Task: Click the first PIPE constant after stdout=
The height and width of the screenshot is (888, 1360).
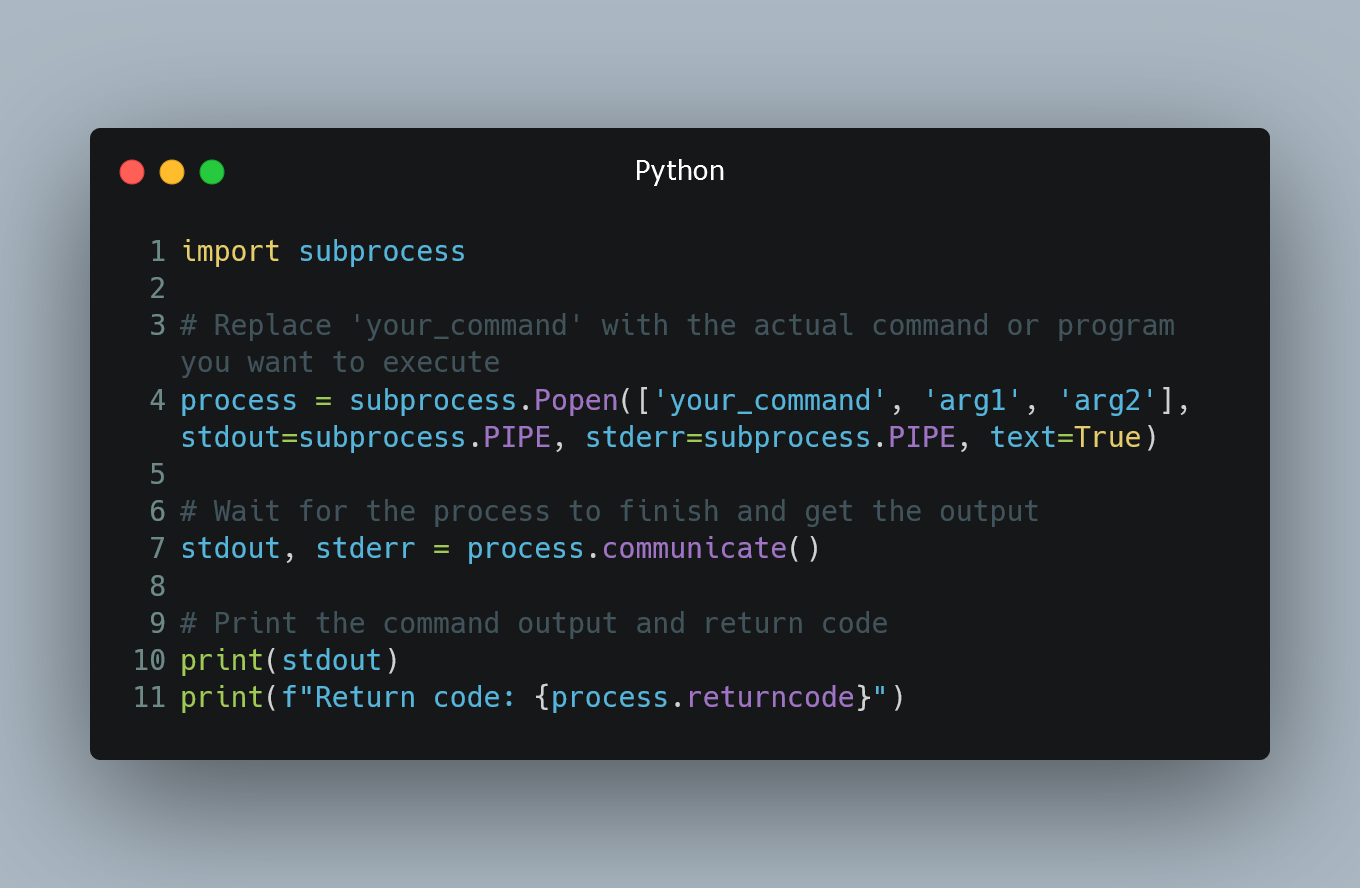Action: (517, 438)
